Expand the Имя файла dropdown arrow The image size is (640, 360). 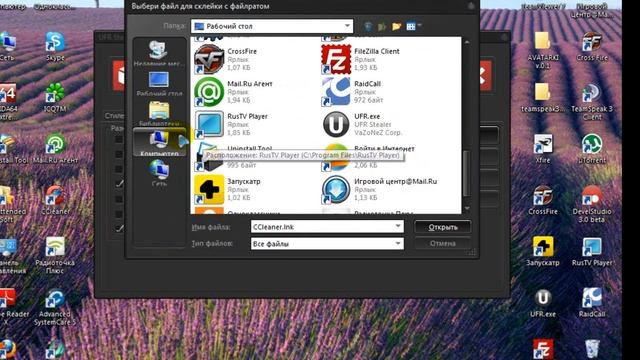pos(398,227)
